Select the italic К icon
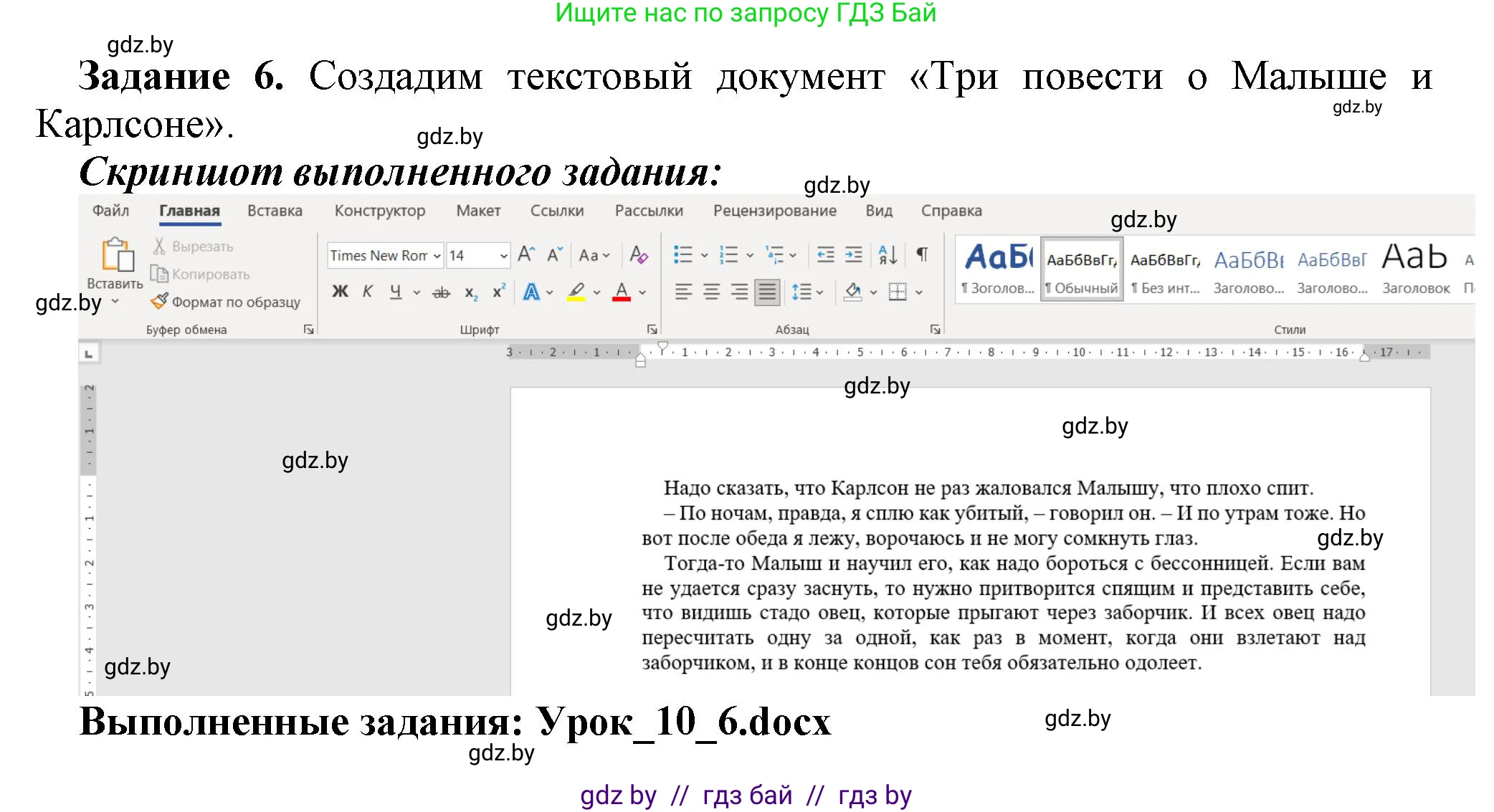The width and height of the screenshot is (1494, 812). click(368, 290)
